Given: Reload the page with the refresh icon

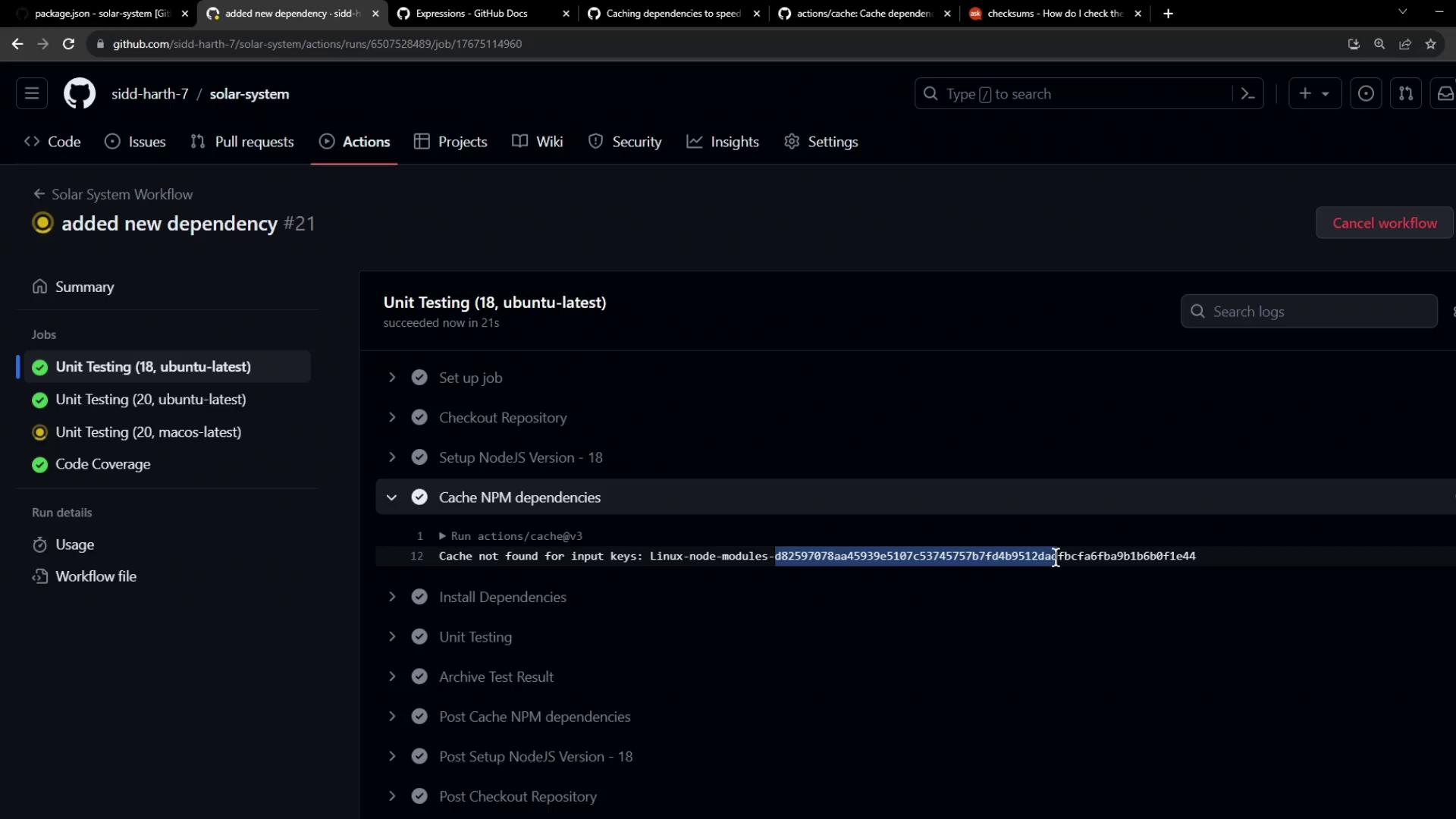Looking at the screenshot, I should point(68,44).
